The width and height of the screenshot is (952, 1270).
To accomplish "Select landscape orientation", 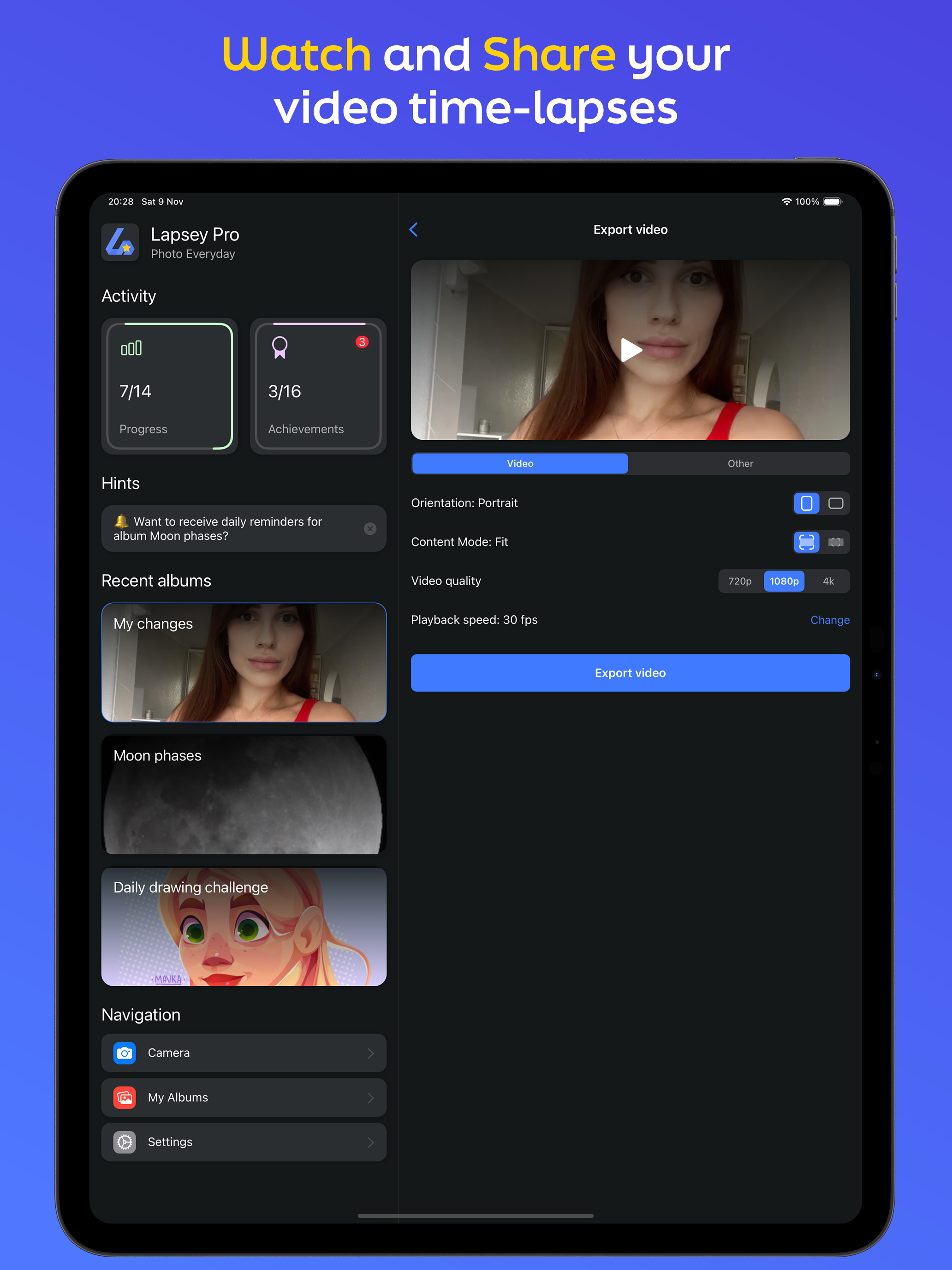I will tap(835, 503).
